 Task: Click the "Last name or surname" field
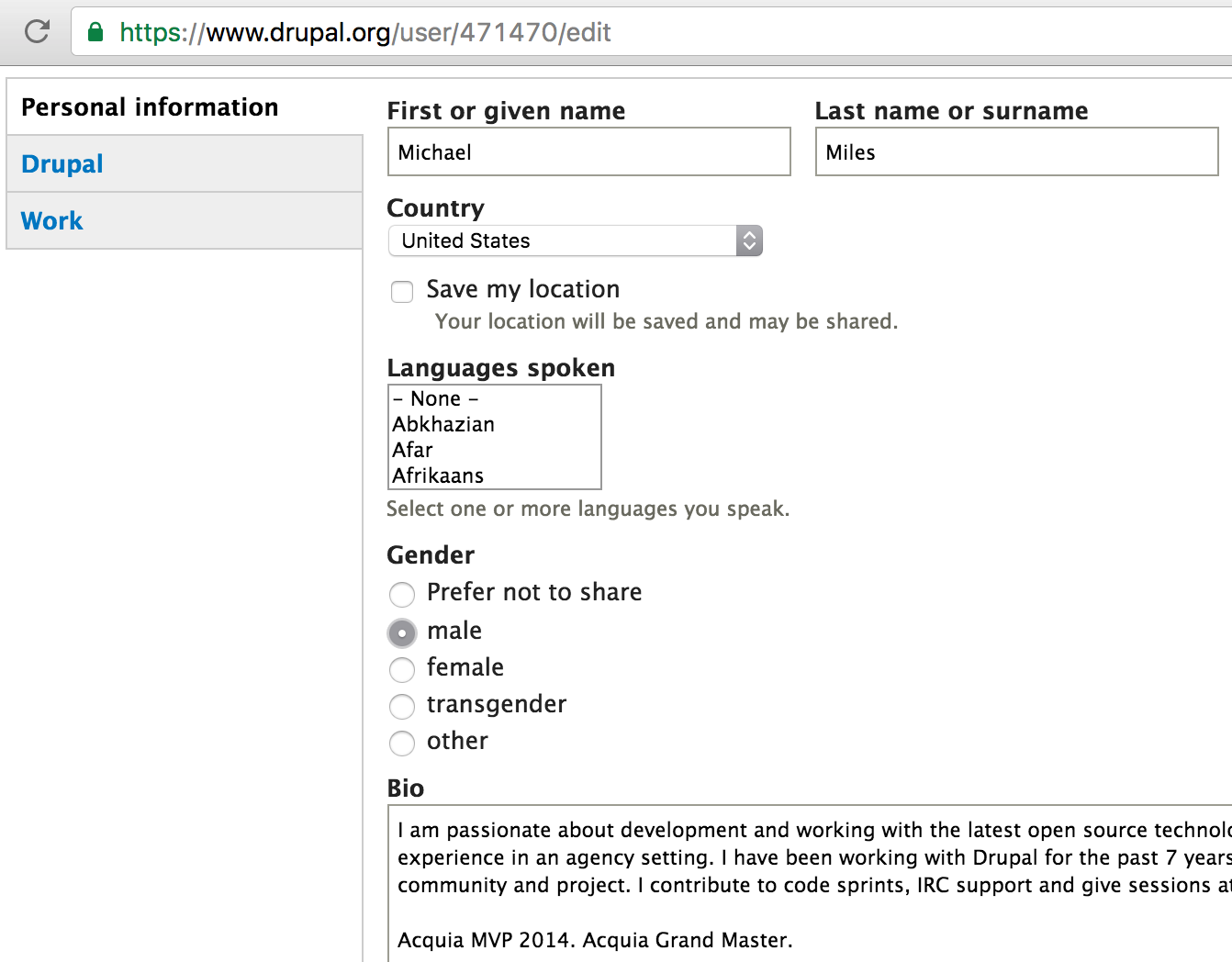1015,151
